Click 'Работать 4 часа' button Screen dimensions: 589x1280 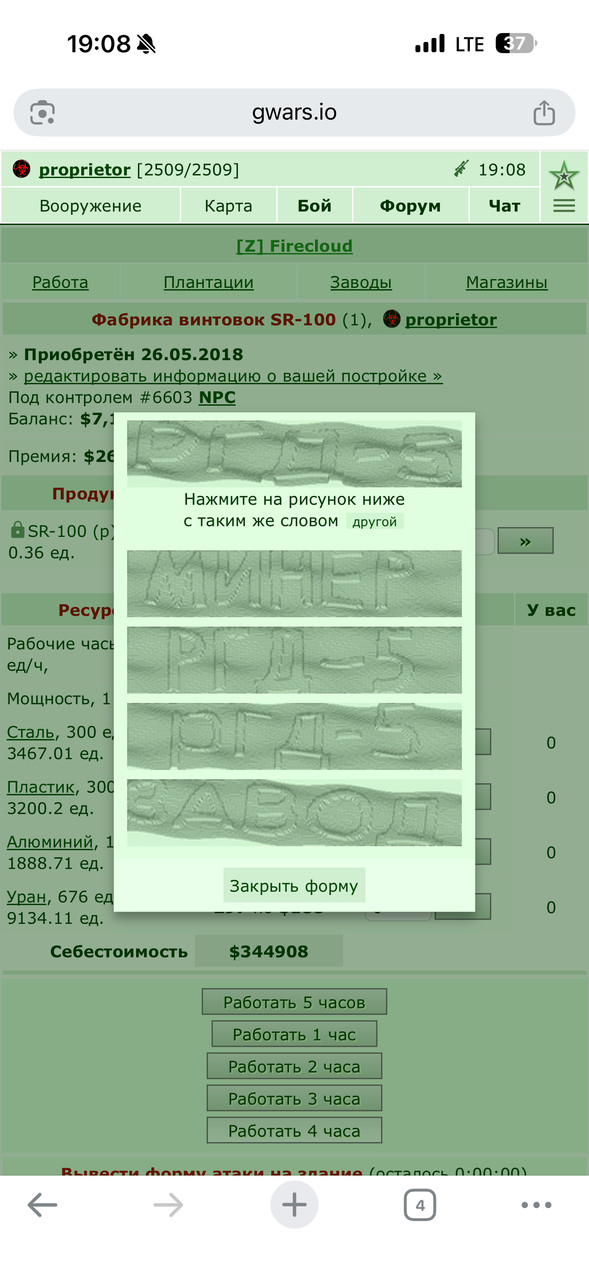tap(294, 1131)
